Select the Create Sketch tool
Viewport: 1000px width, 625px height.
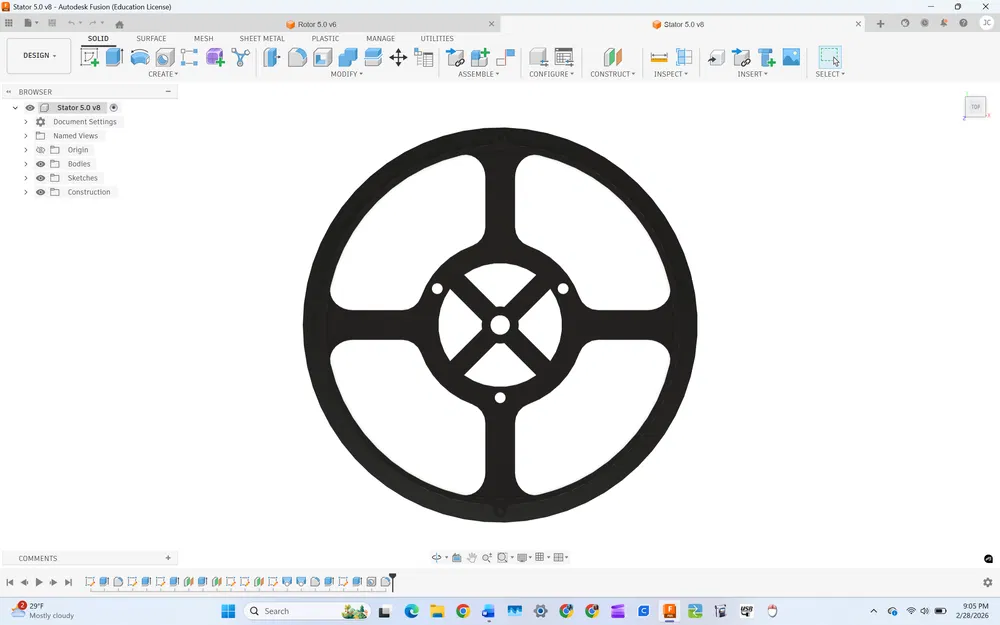pyautogui.click(x=89, y=57)
